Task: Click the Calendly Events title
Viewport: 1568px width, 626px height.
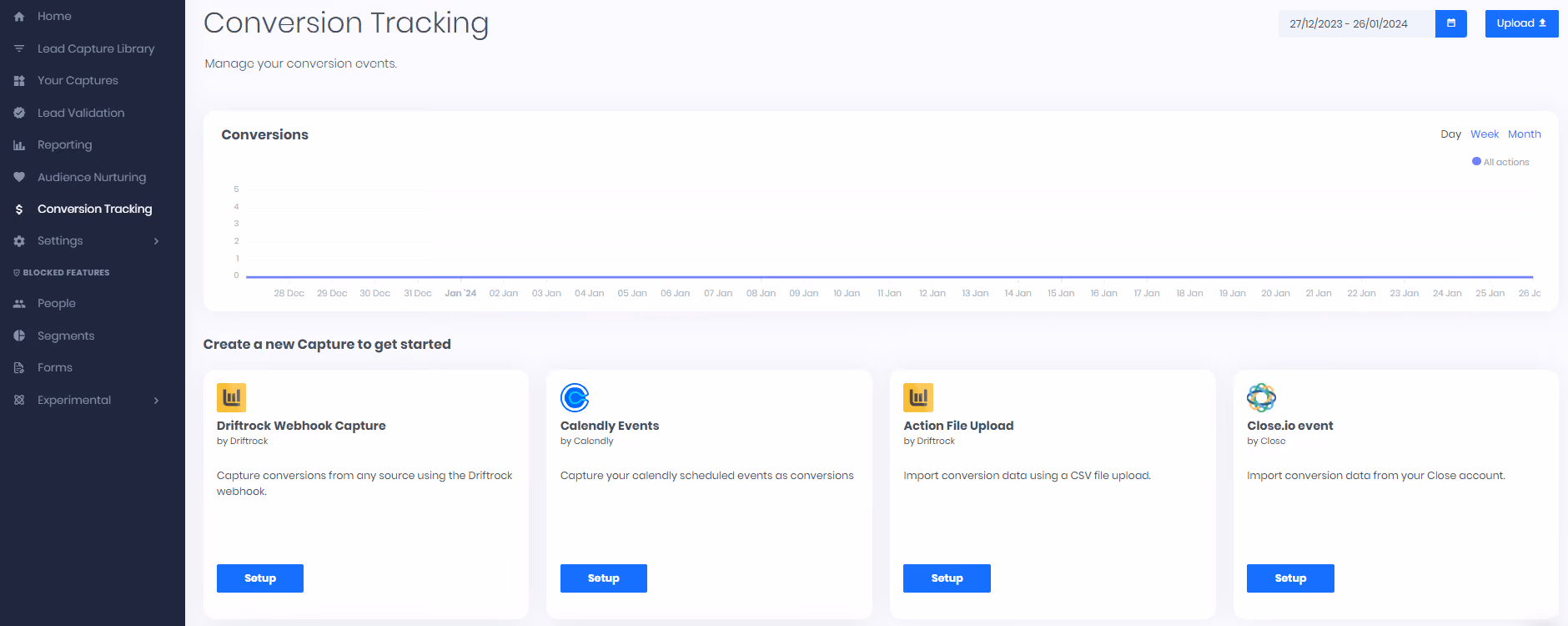Action: 610,426
